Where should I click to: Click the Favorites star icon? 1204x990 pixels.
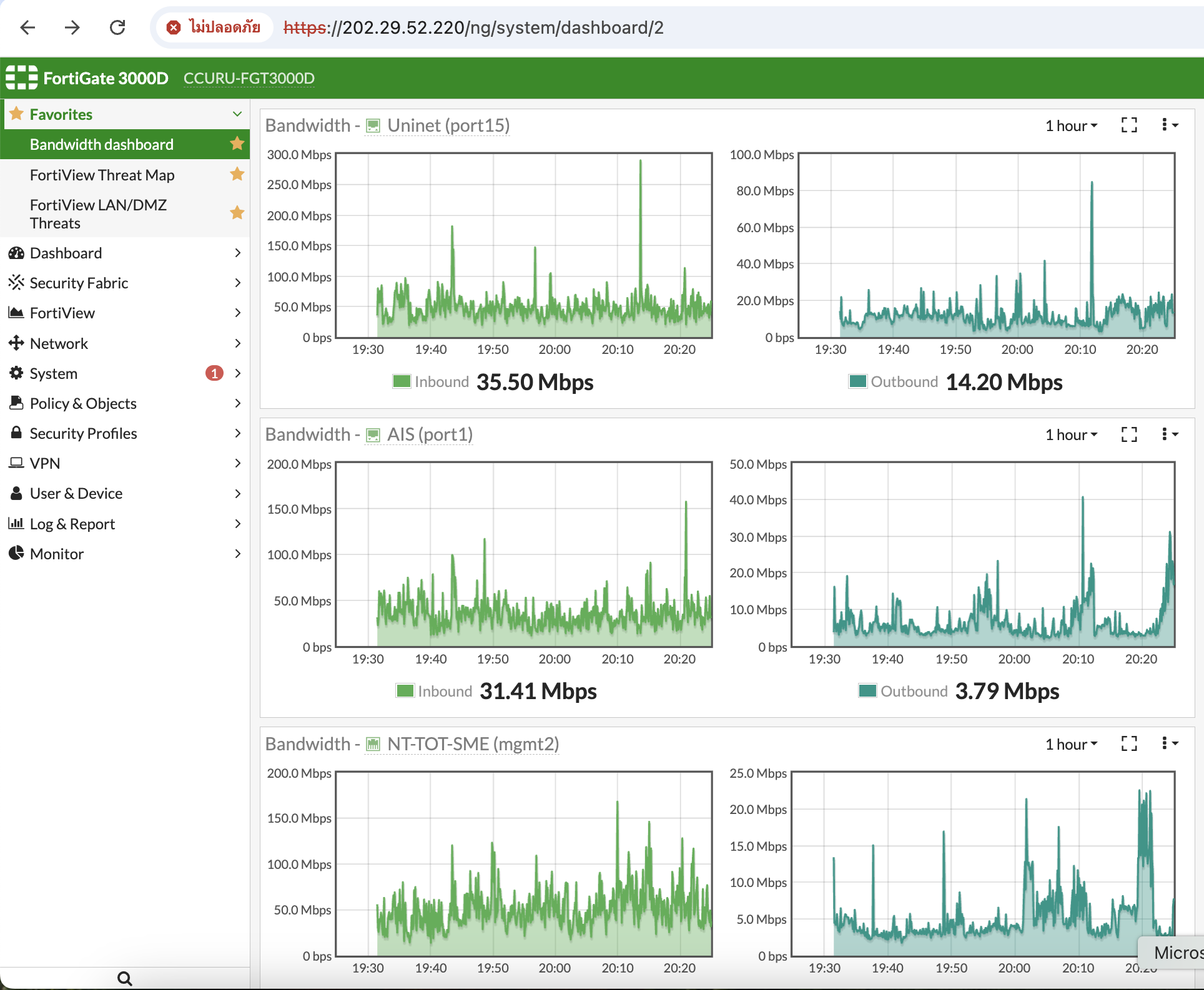[x=17, y=114]
